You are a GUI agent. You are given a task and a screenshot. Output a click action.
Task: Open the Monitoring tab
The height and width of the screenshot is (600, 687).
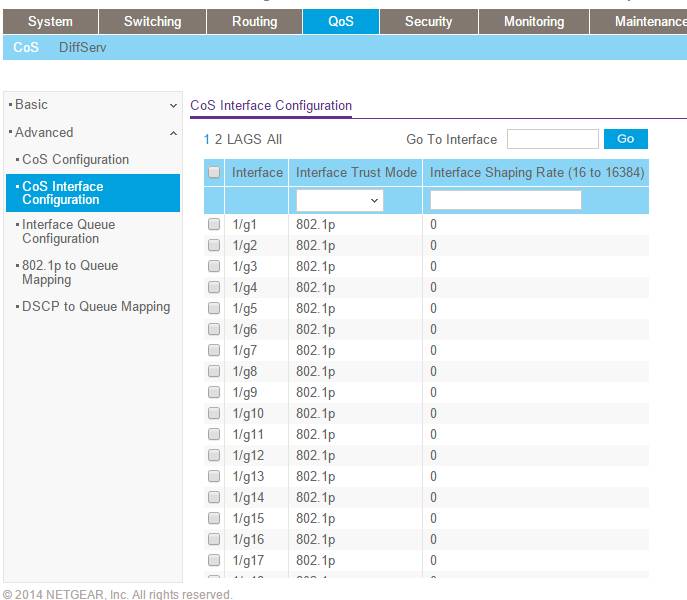[x=534, y=21]
